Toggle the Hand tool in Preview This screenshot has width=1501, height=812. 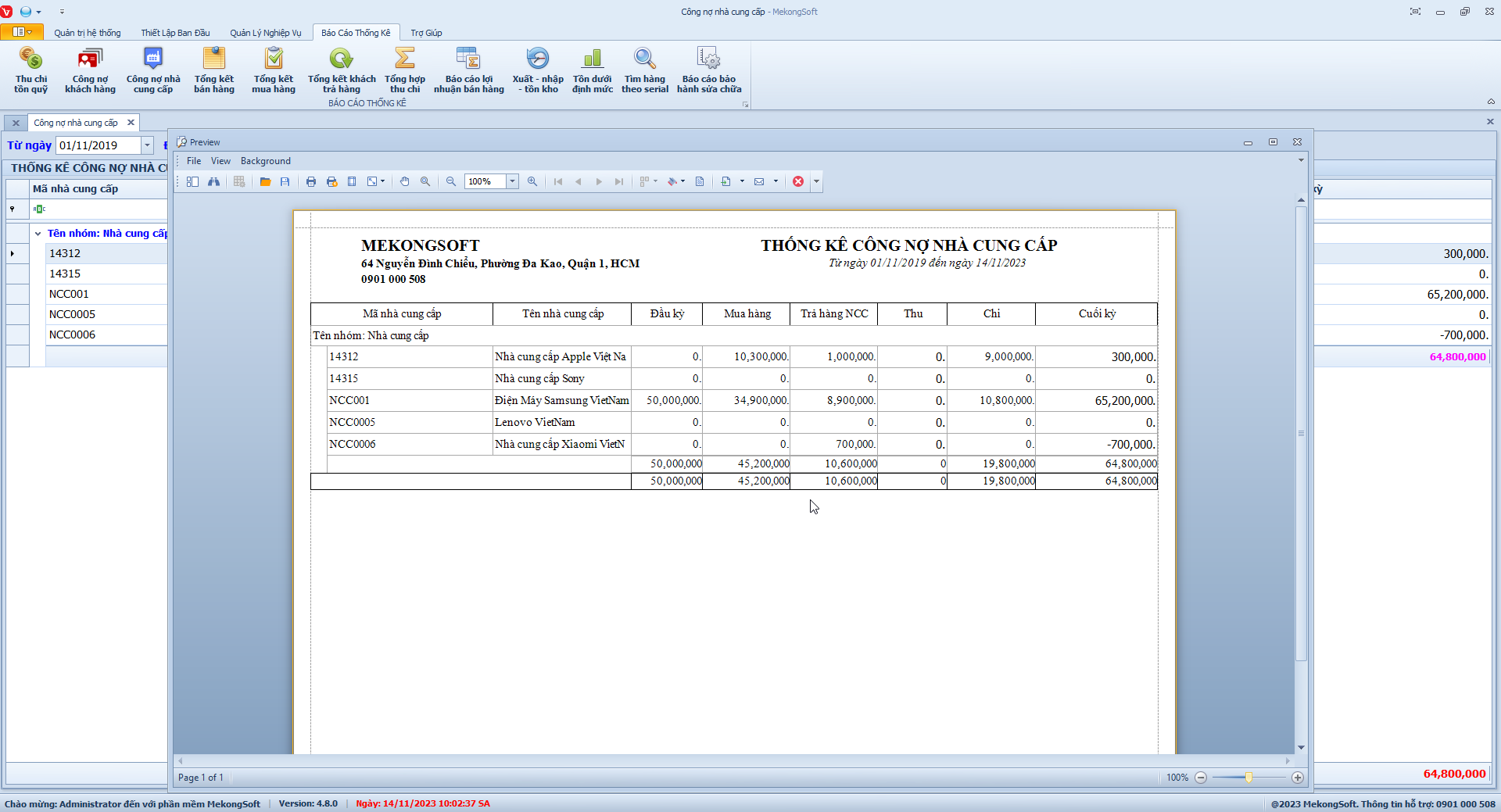405,181
